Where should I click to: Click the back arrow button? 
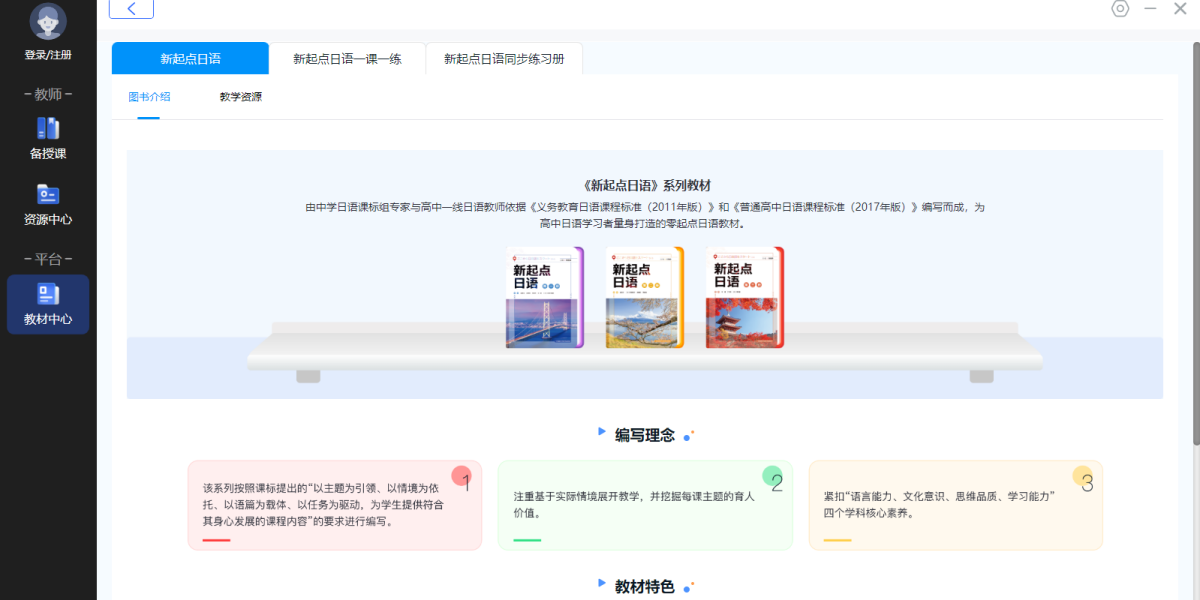131,9
